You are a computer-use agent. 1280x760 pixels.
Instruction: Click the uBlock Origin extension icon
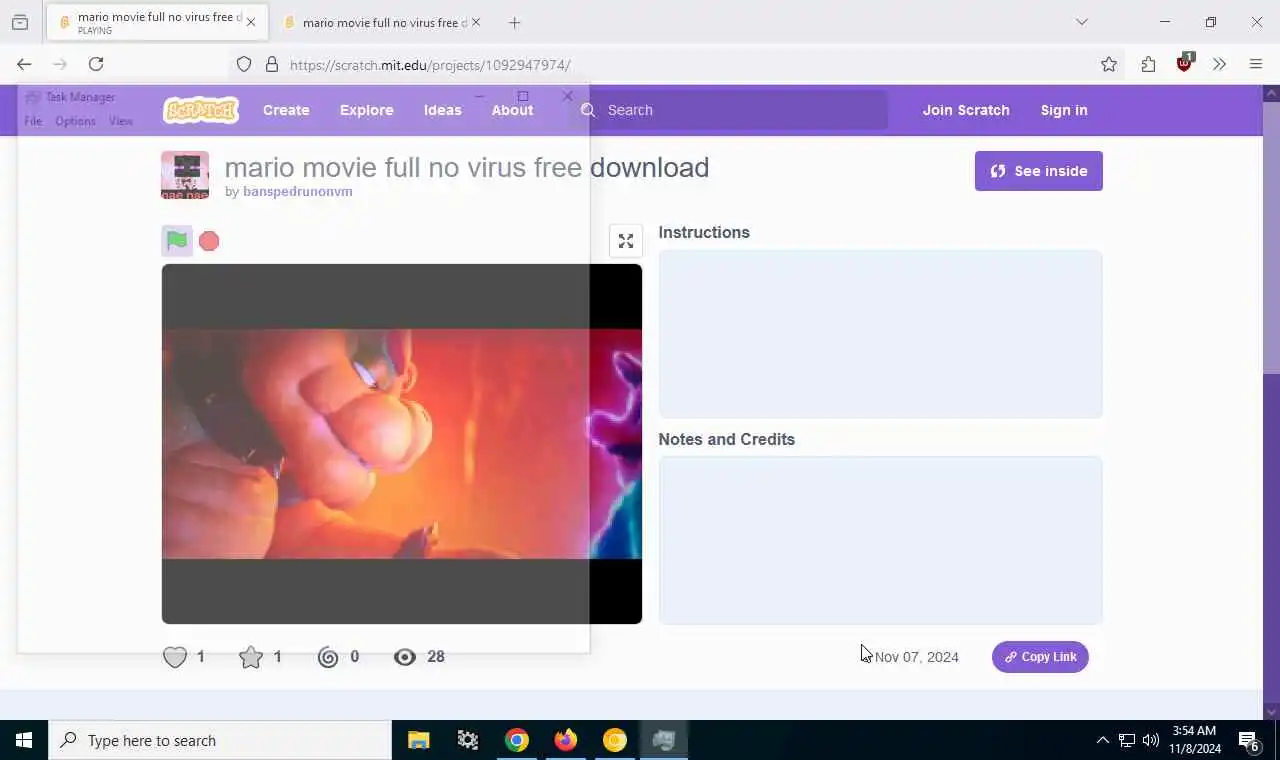click(x=1185, y=63)
